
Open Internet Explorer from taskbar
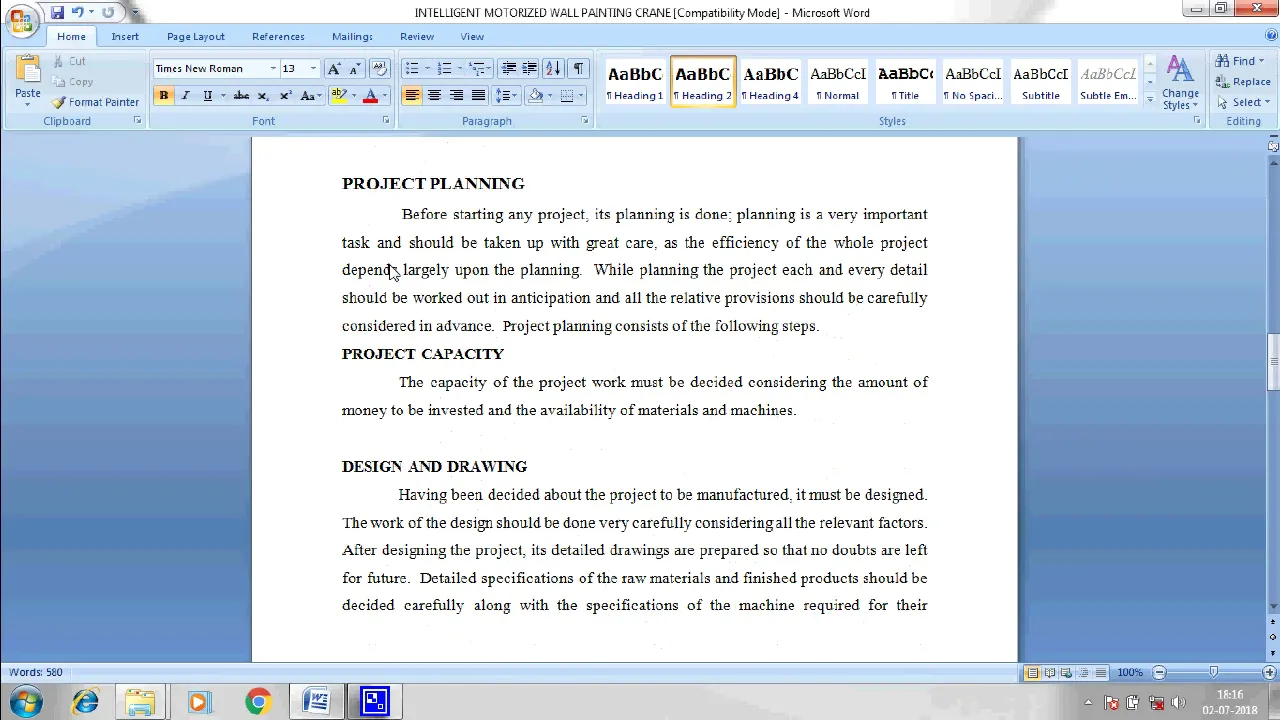pos(85,702)
